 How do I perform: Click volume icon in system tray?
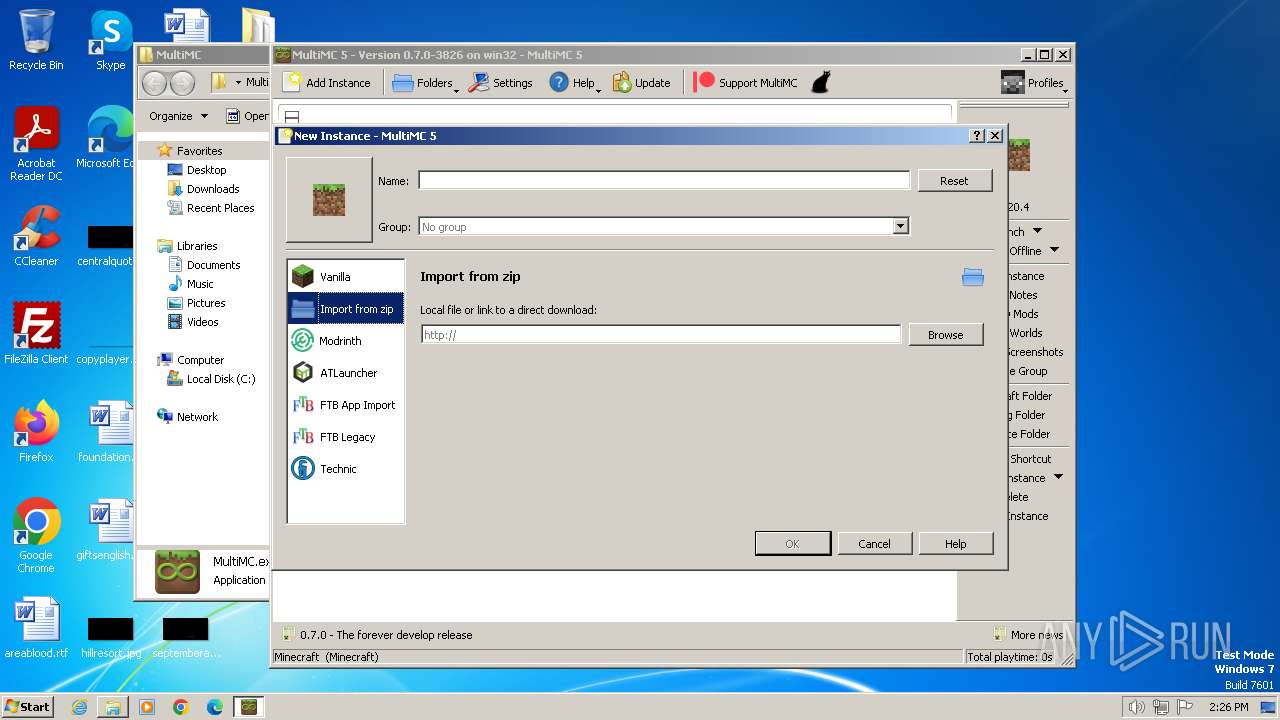tap(1136, 707)
